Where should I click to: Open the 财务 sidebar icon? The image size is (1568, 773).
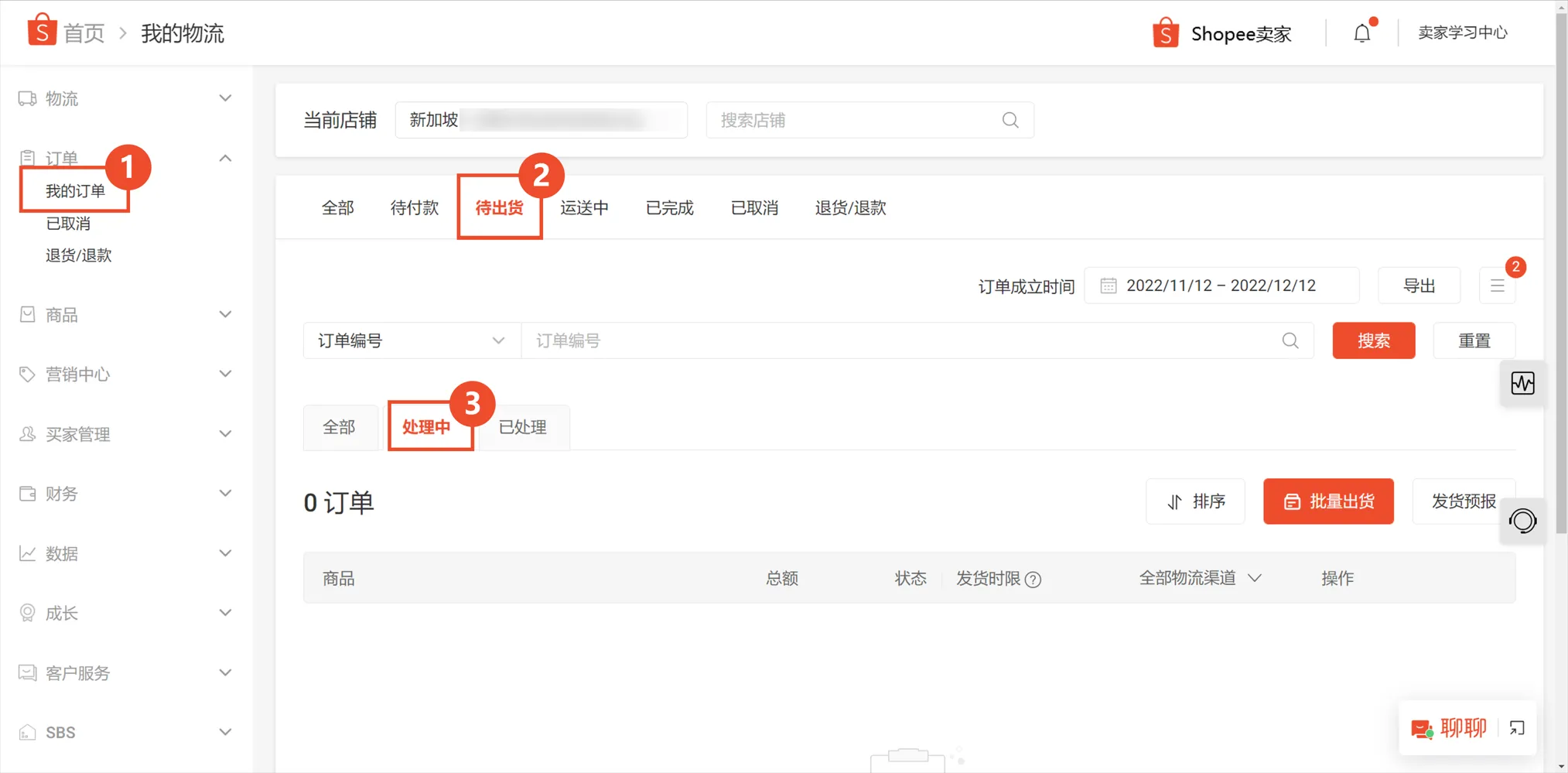click(27, 494)
